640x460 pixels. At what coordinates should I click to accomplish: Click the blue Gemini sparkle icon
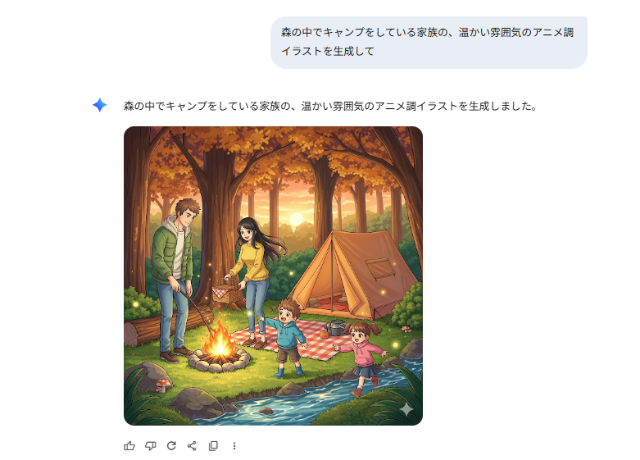tap(100, 105)
